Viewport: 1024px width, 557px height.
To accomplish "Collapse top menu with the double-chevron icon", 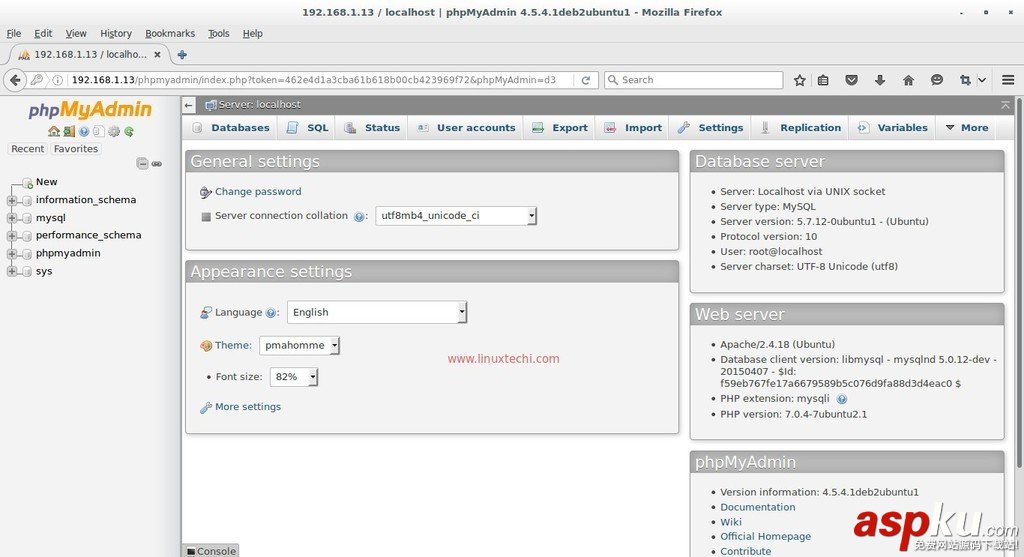I will 1005,104.
